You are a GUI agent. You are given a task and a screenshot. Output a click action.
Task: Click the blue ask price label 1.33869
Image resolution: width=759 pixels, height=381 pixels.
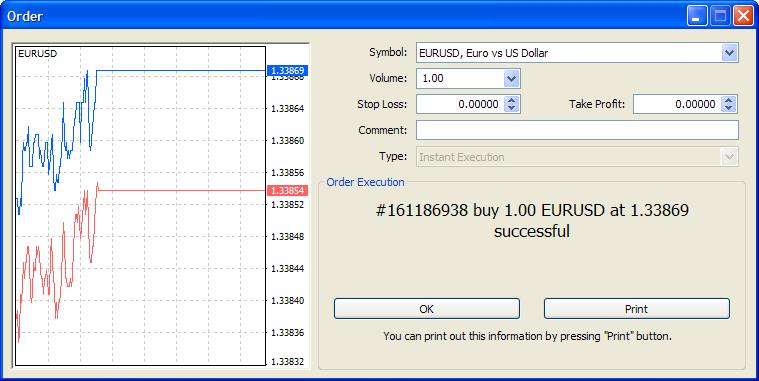point(288,71)
